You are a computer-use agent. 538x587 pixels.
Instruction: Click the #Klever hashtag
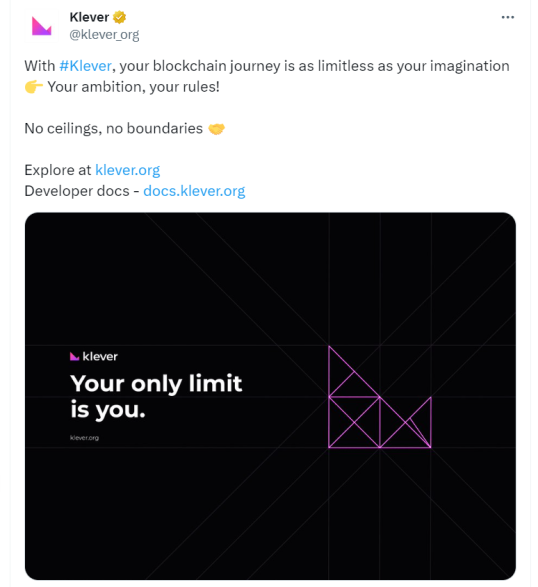[85, 66]
